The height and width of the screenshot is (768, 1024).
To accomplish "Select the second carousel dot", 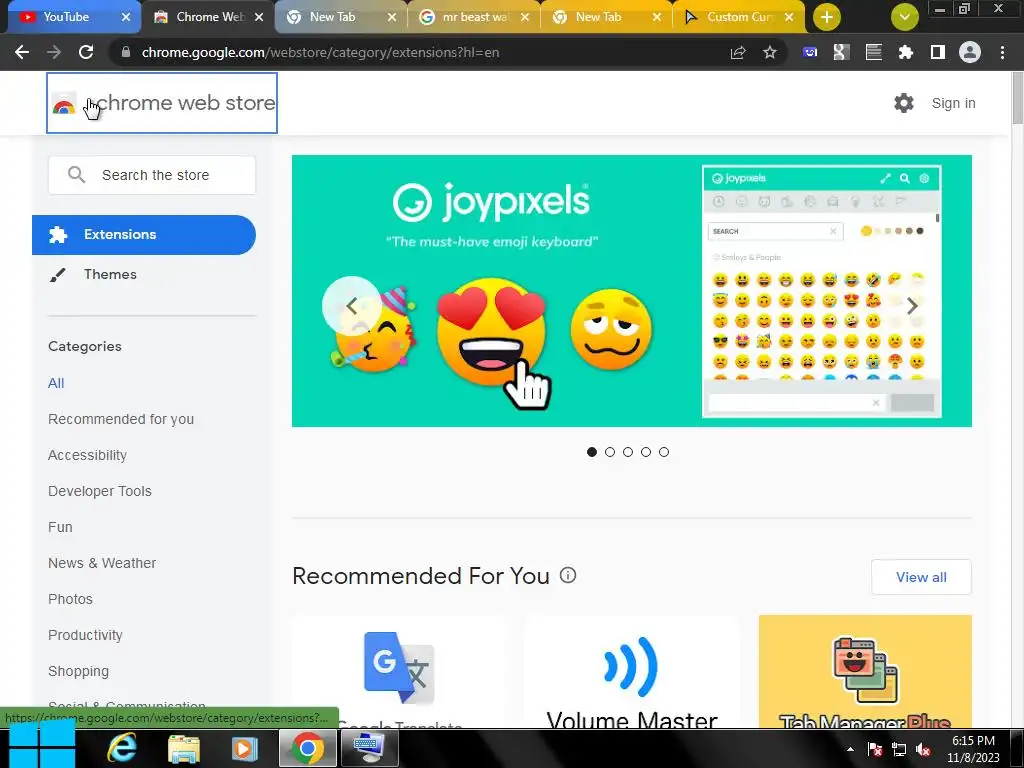I will tap(610, 452).
